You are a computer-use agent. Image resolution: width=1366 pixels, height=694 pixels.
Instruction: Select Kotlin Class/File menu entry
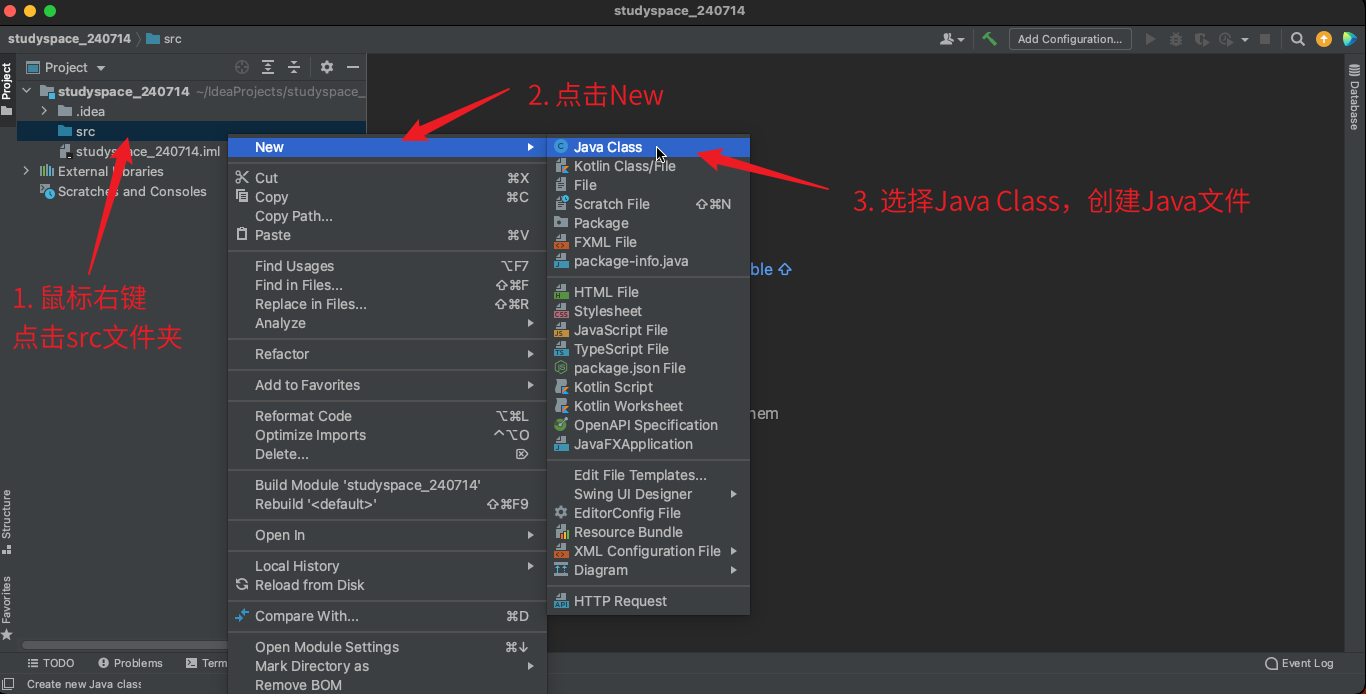[x=624, y=166]
